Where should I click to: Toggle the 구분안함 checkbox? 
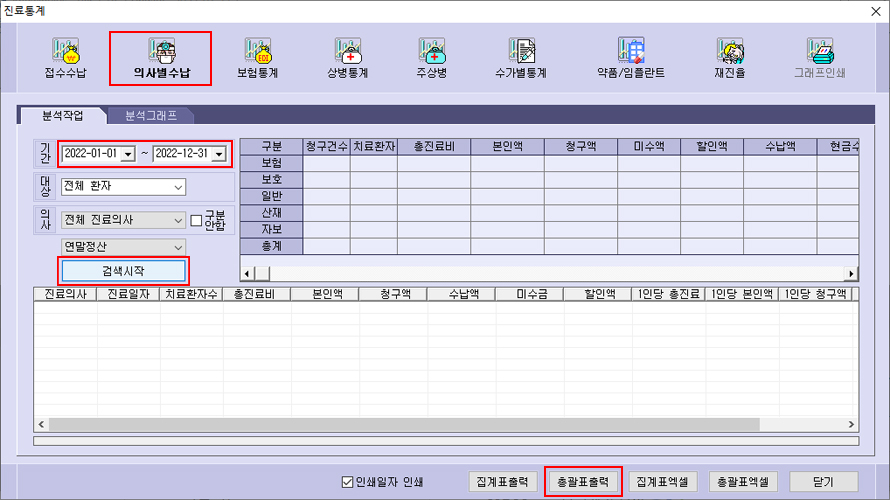click(x=196, y=220)
